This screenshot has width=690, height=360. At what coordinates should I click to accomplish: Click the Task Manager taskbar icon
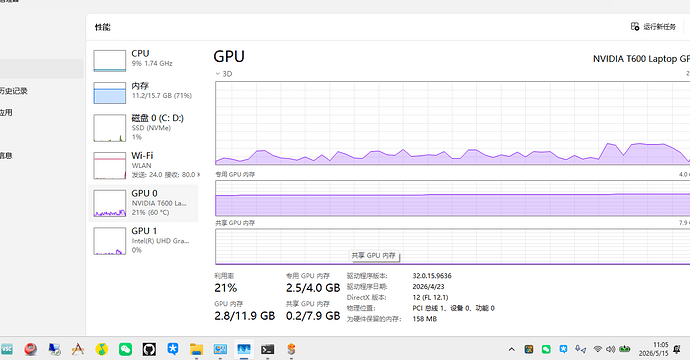click(x=244, y=349)
